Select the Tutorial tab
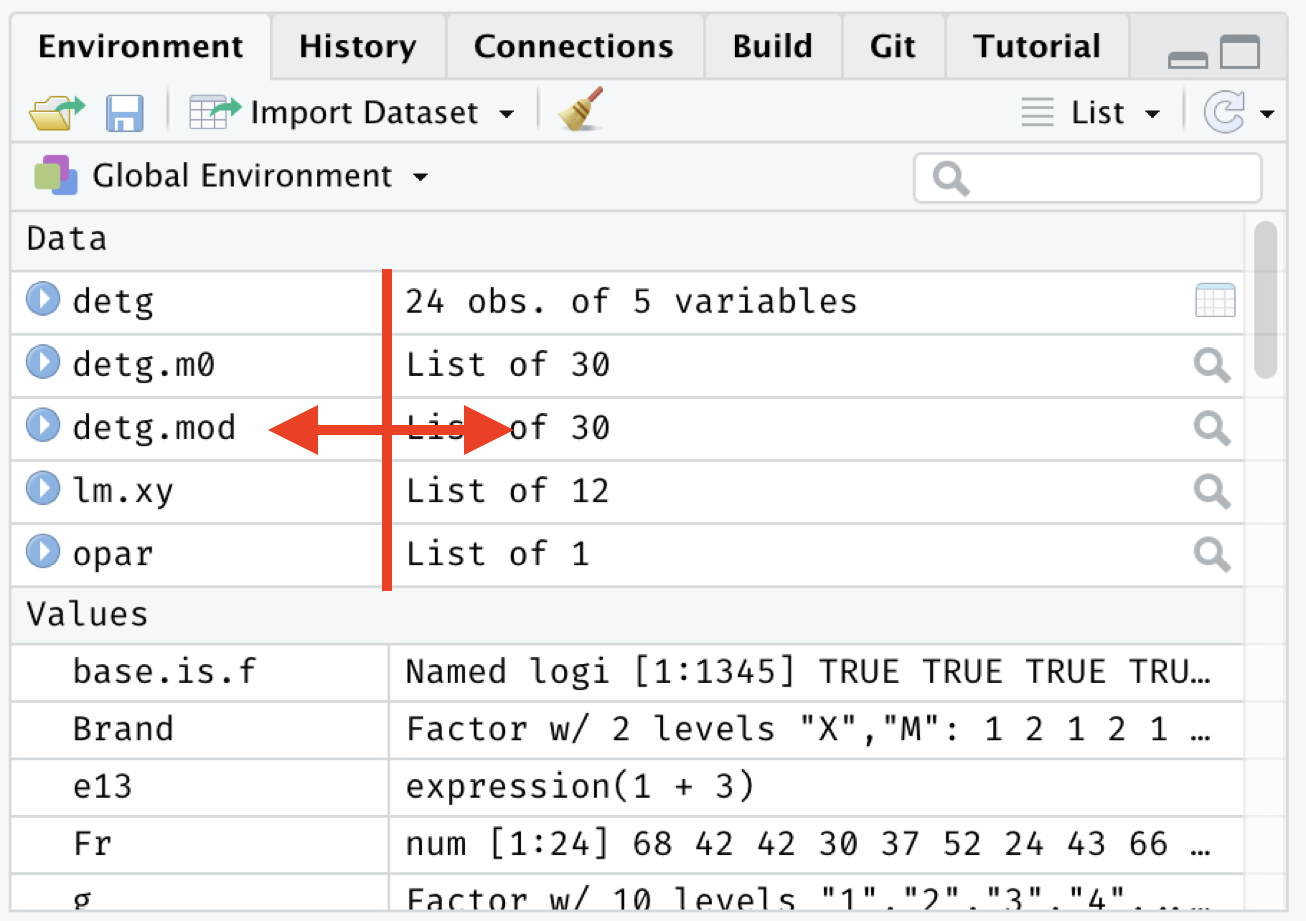The height and width of the screenshot is (921, 1306). pyautogui.click(x=1036, y=45)
